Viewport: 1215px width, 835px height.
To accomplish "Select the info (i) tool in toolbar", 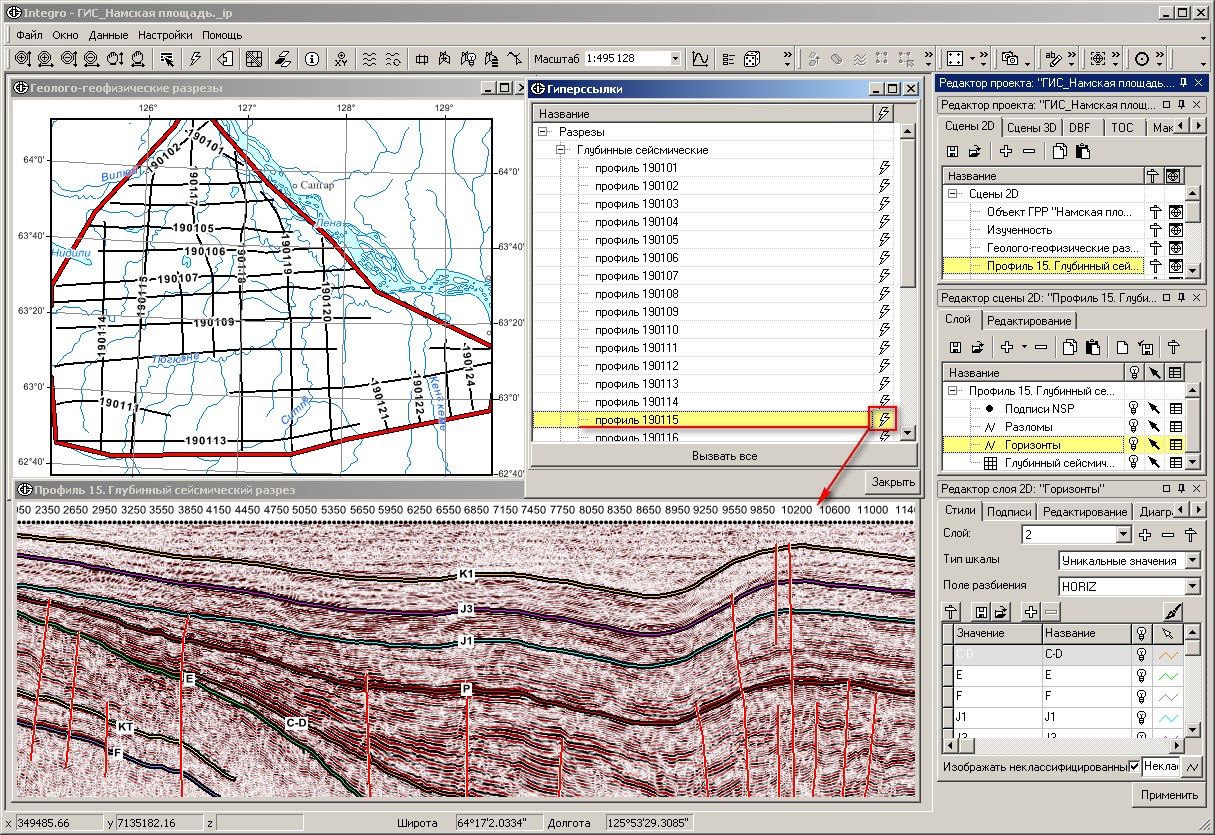I will [312, 58].
